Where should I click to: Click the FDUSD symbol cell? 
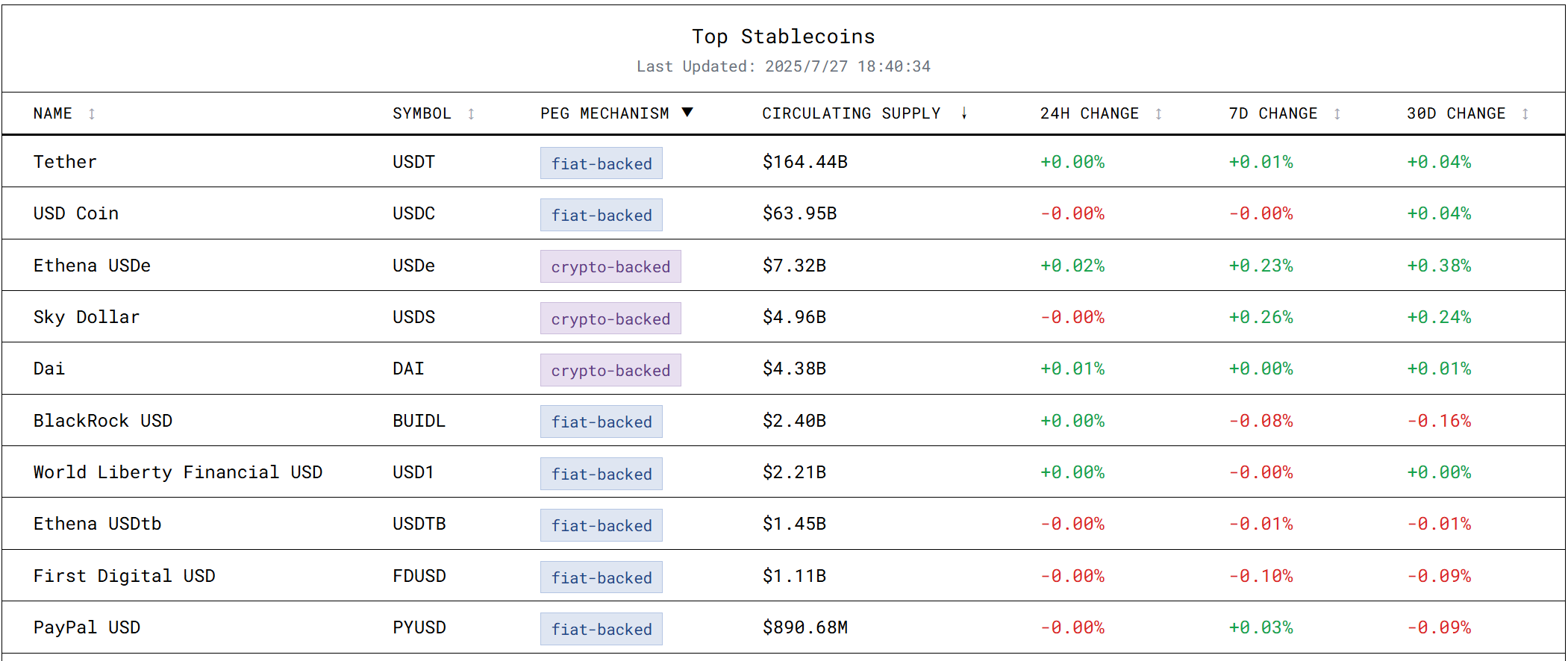coord(419,576)
